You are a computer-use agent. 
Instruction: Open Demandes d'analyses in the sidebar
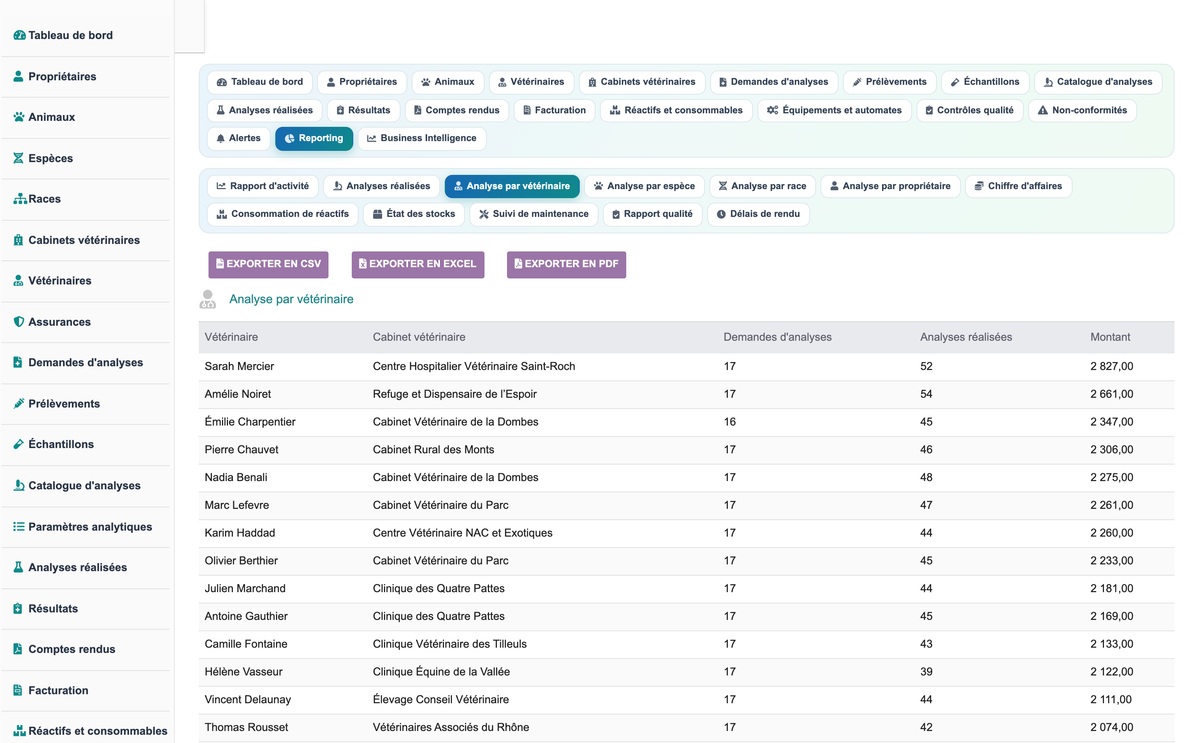(85, 363)
